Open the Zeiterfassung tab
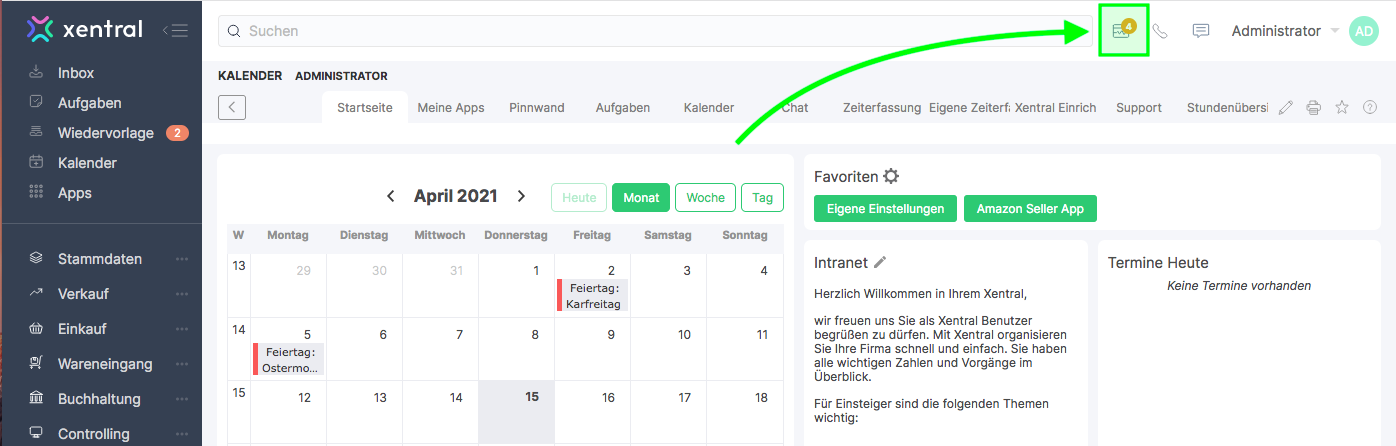The width and height of the screenshot is (1396, 446). click(881, 107)
